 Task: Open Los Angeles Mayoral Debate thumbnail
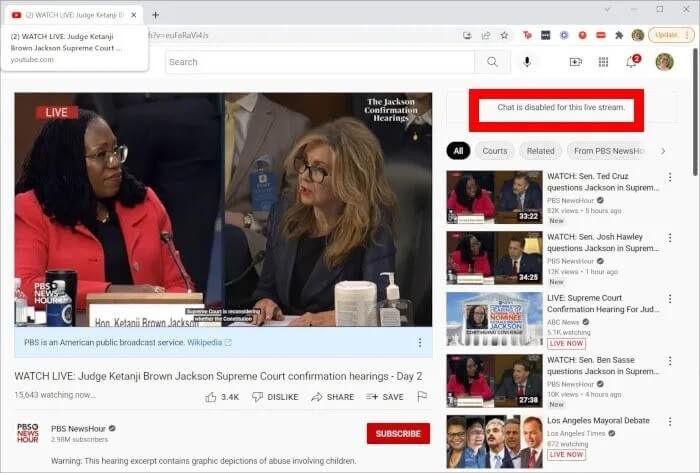[x=494, y=441]
